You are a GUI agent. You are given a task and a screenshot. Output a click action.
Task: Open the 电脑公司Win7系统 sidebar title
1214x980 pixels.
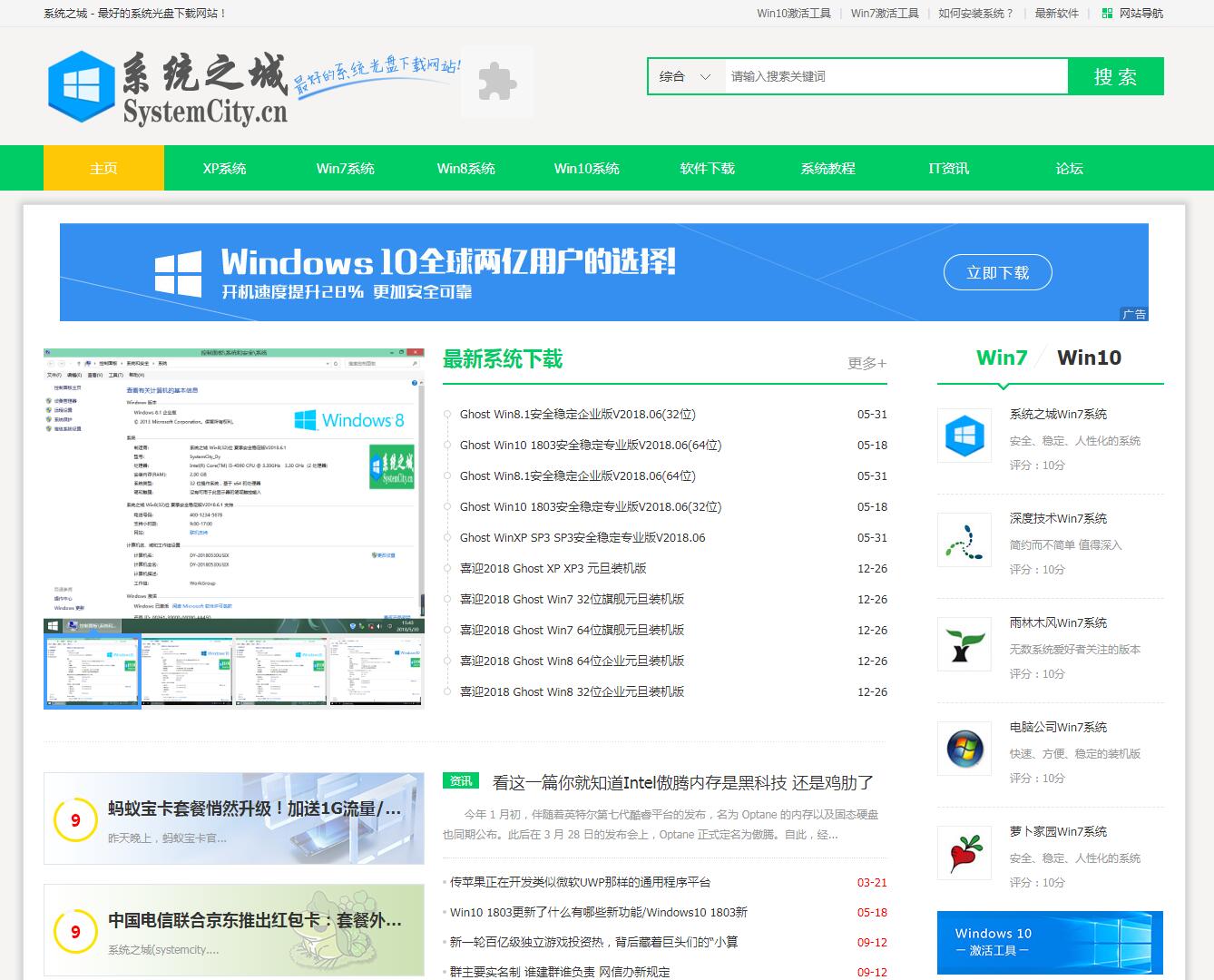1058,727
